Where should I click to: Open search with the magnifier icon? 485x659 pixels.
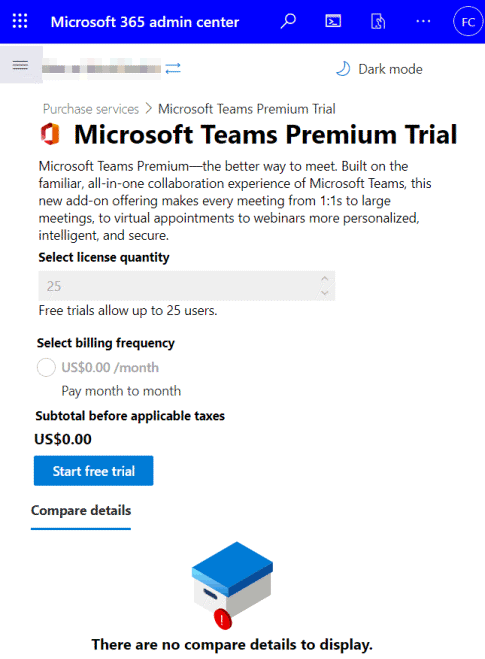pyautogui.click(x=288, y=21)
